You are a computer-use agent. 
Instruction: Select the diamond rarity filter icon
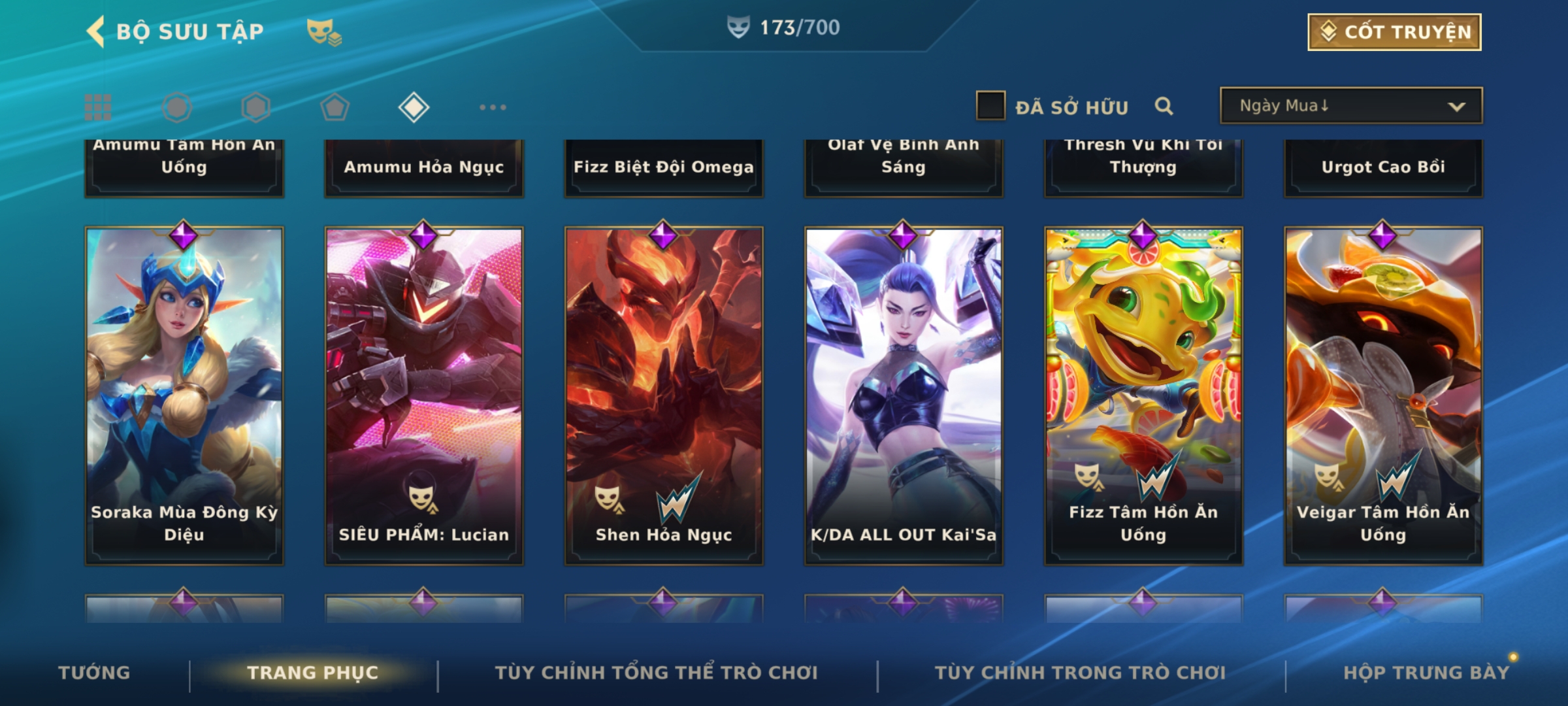pos(414,107)
